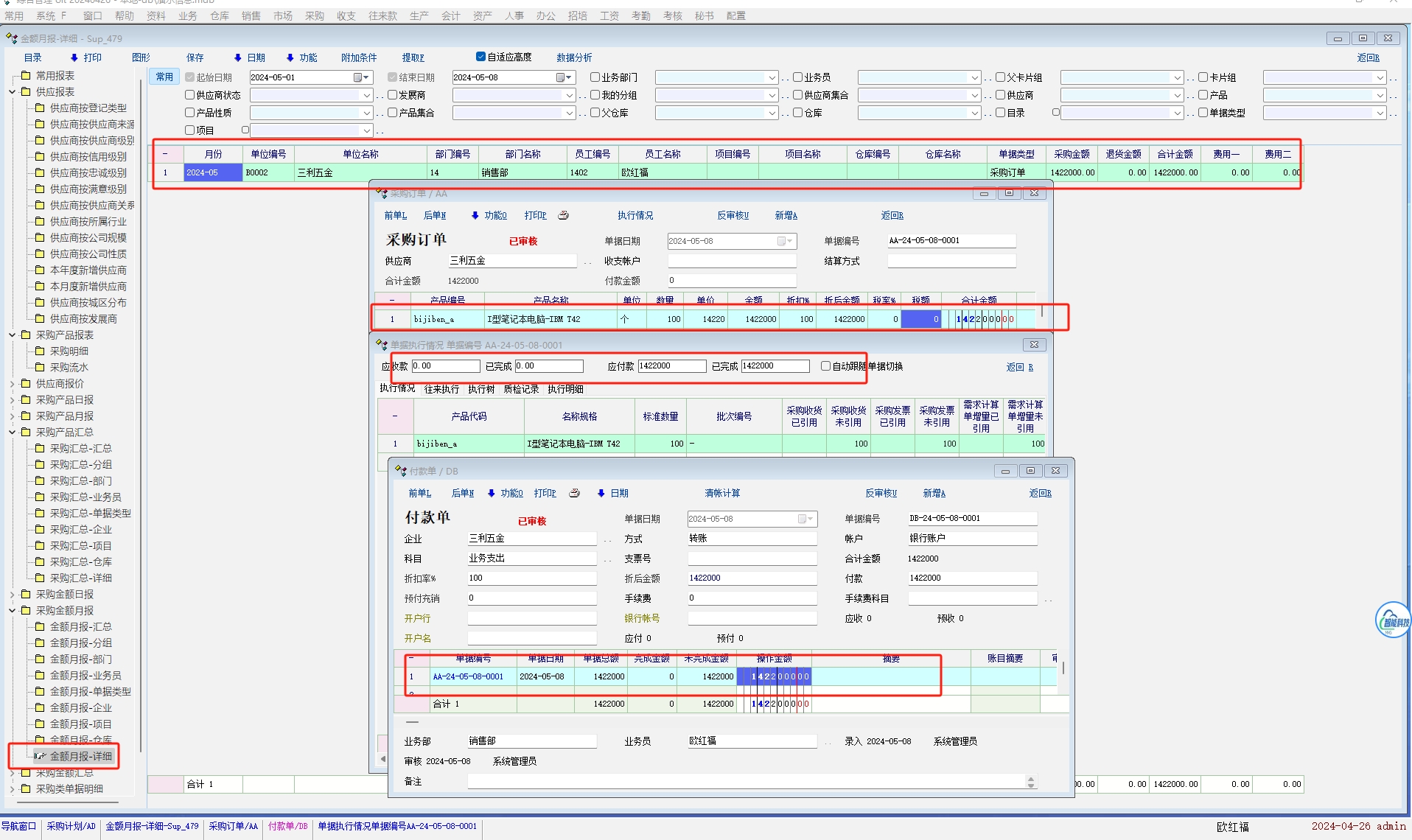Collapse the 供应报表 tree node
Screen dimensions: 1412x840
(x=12, y=92)
